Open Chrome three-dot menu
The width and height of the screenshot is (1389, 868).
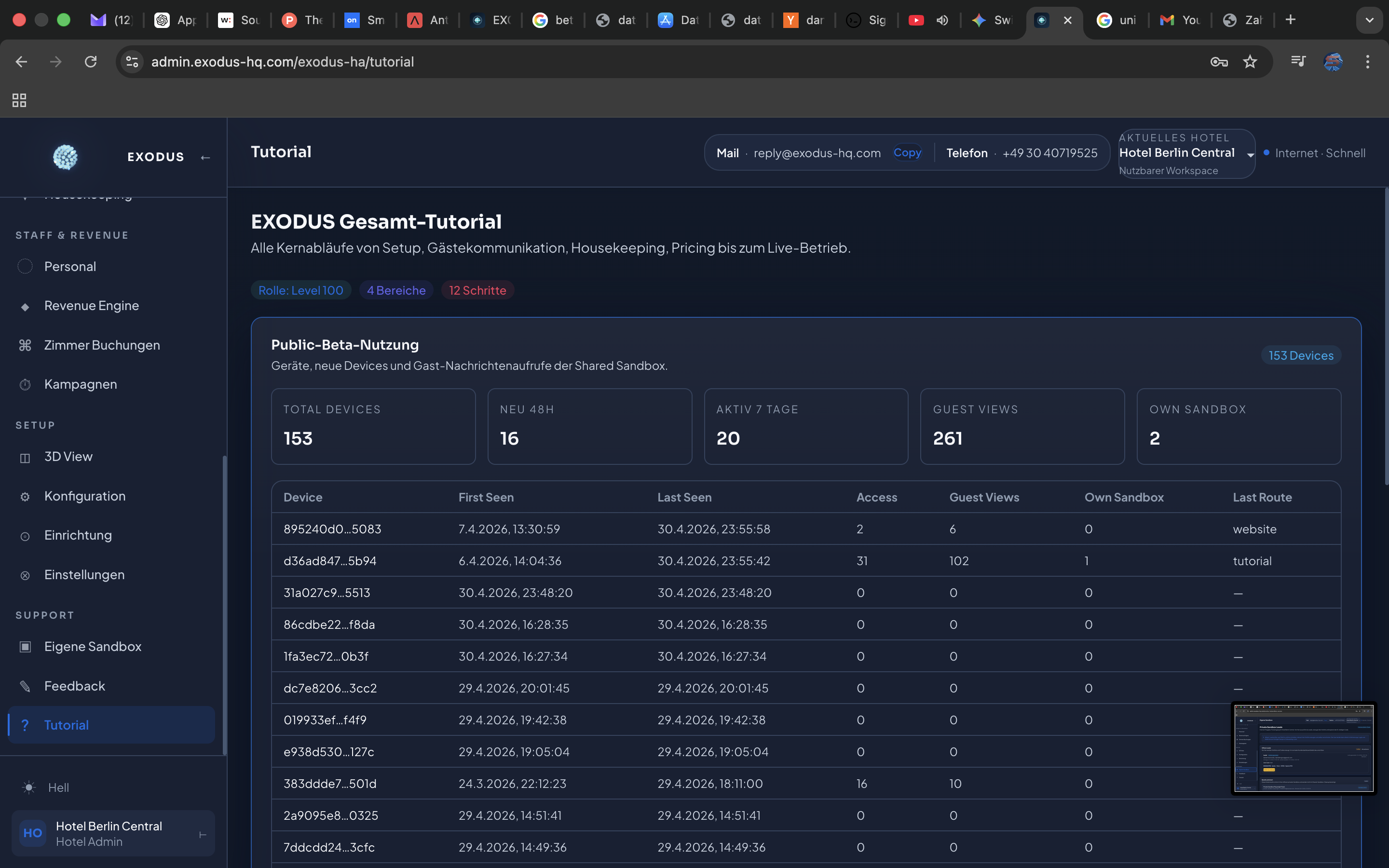tap(1368, 61)
